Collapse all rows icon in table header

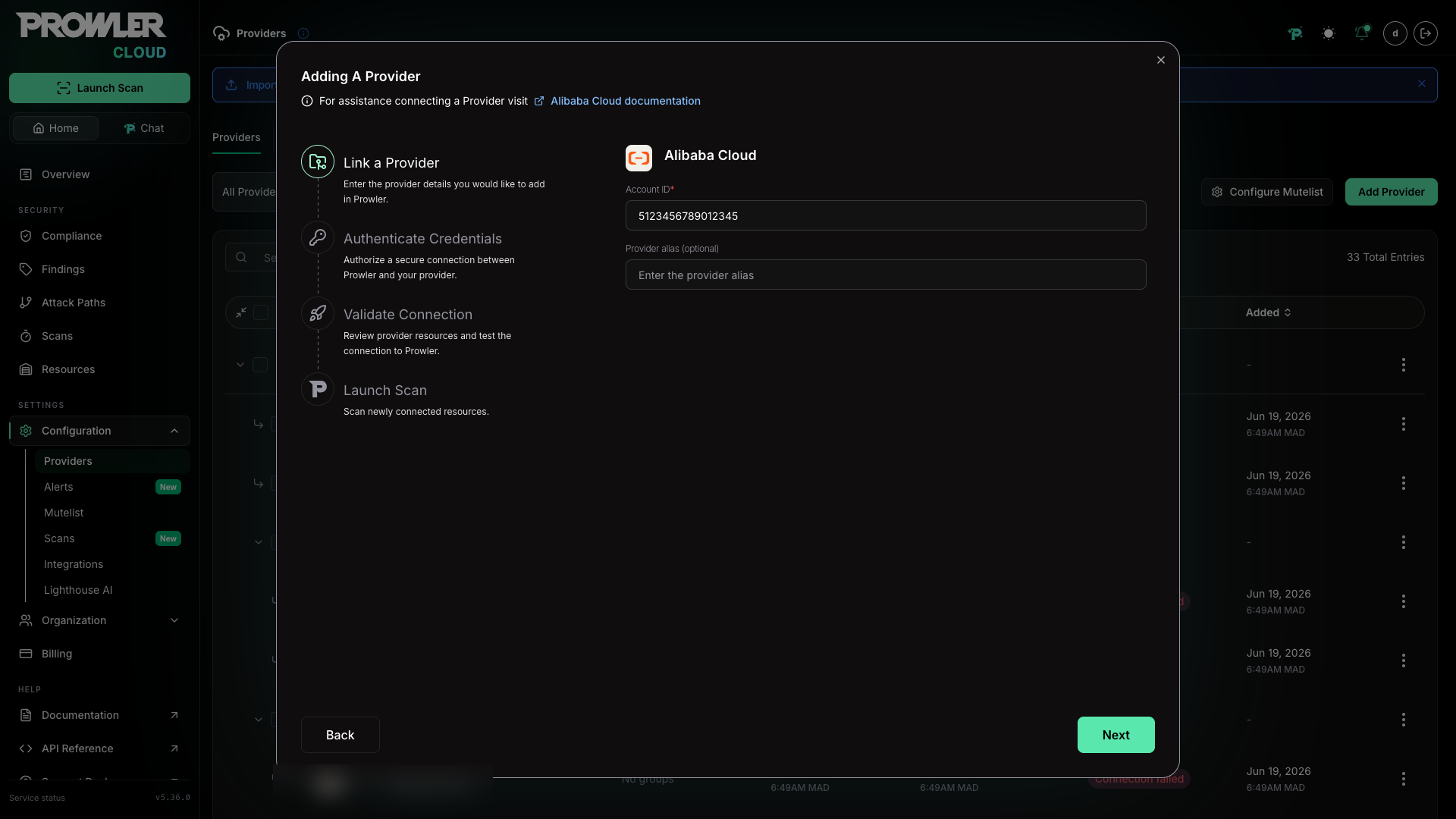click(x=241, y=312)
